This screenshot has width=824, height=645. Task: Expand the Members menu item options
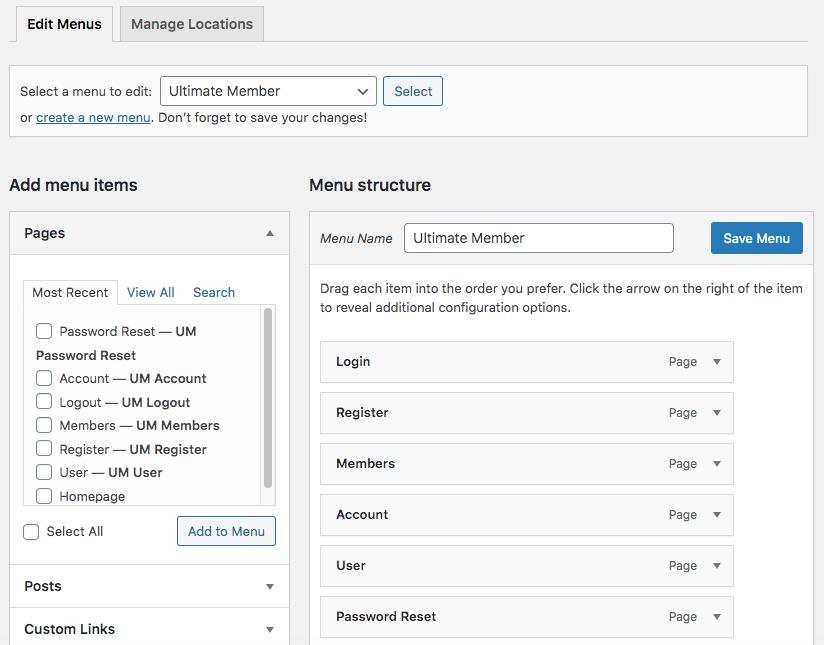click(x=717, y=464)
